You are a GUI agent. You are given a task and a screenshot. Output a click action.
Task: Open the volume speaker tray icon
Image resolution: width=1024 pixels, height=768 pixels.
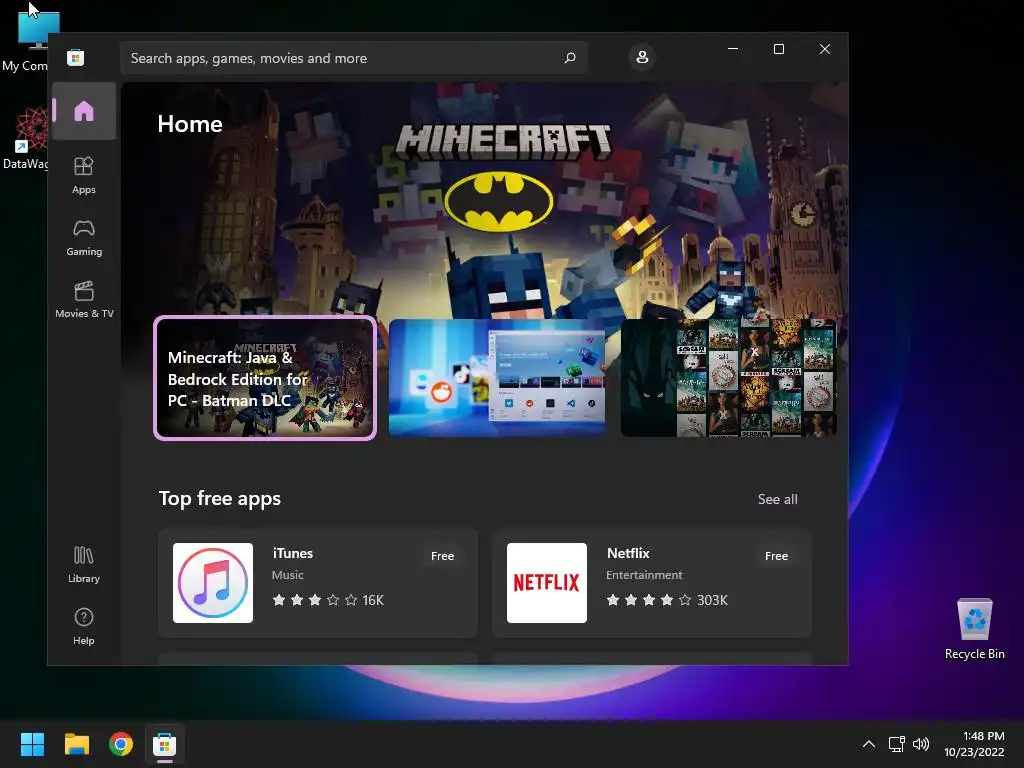[x=921, y=744]
